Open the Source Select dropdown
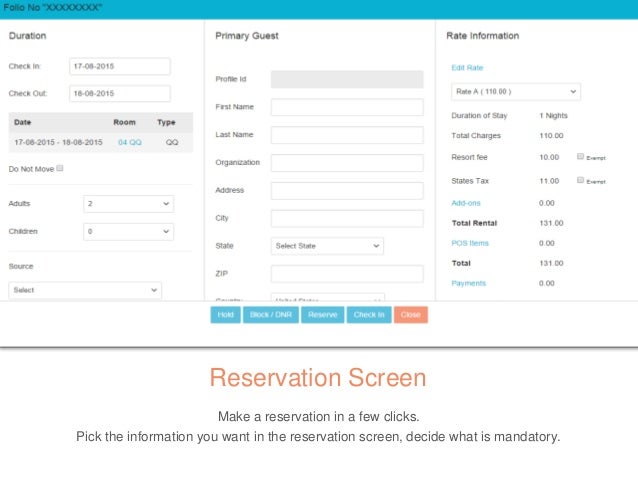The image size is (638, 479). click(x=85, y=290)
